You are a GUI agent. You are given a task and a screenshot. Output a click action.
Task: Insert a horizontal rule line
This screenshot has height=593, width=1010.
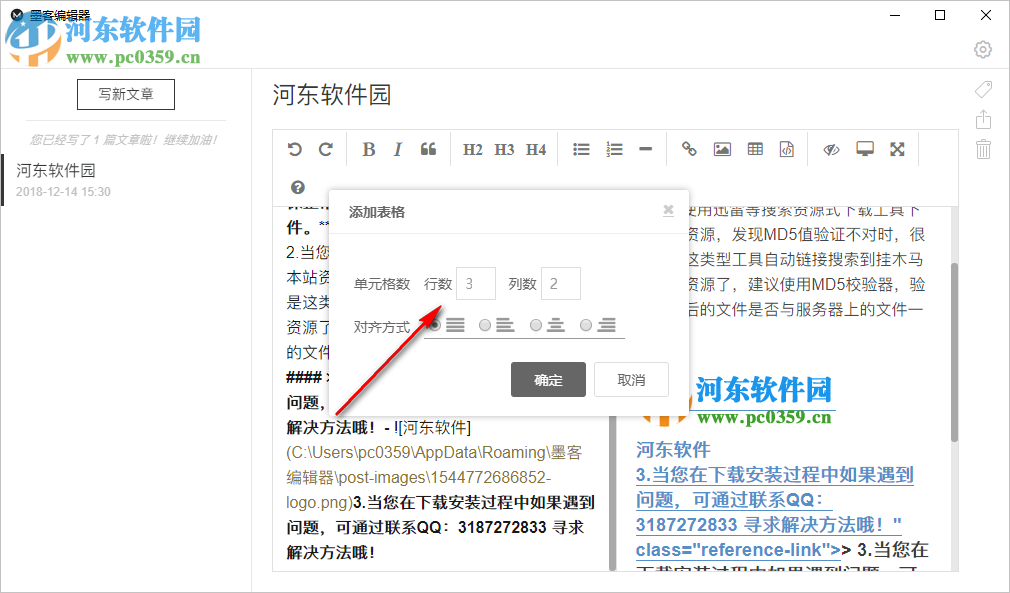coord(645,149)
